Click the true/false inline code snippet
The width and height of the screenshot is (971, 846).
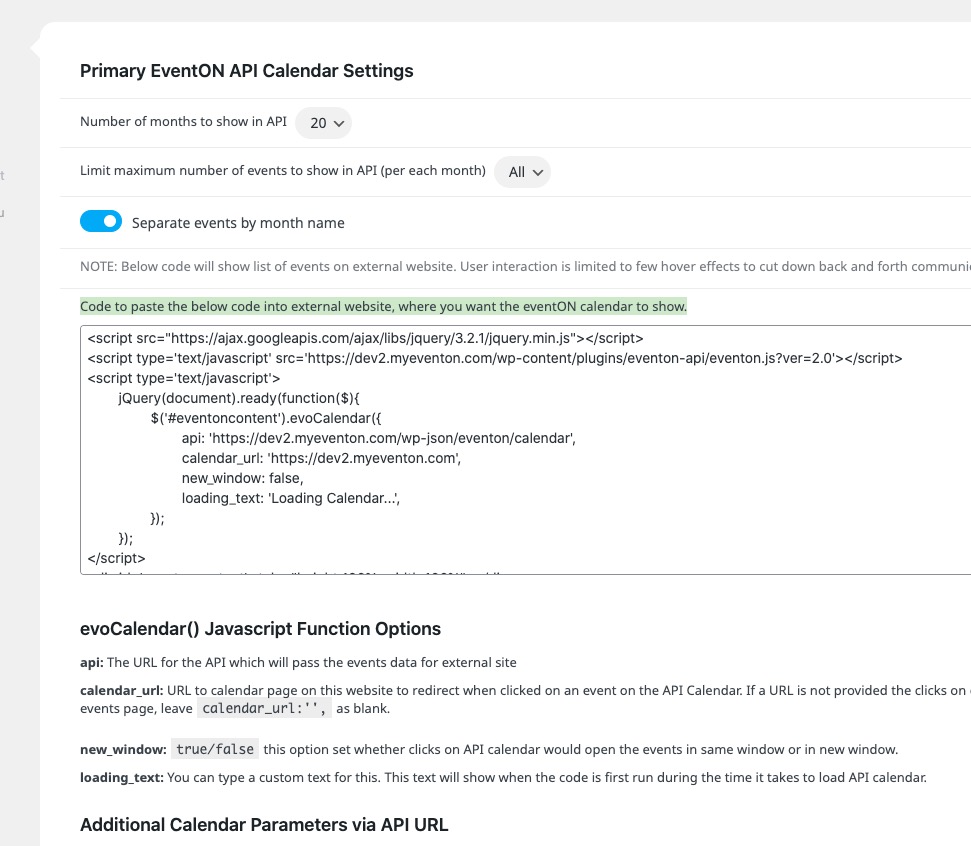[215, 749]
